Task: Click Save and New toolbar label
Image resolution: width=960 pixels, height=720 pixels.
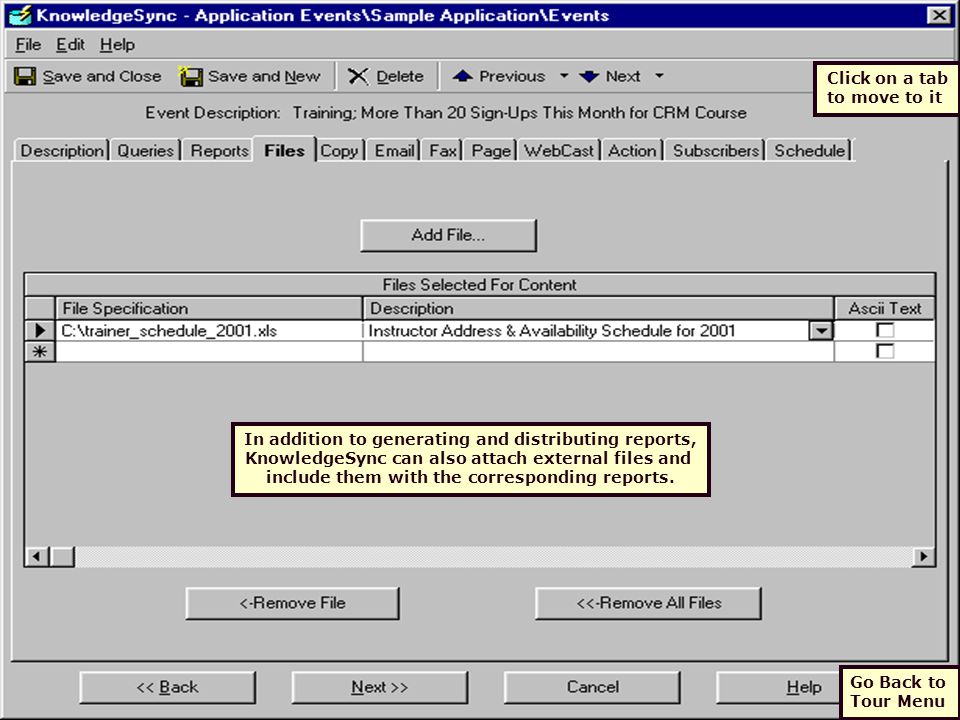Action: [264, 77]
